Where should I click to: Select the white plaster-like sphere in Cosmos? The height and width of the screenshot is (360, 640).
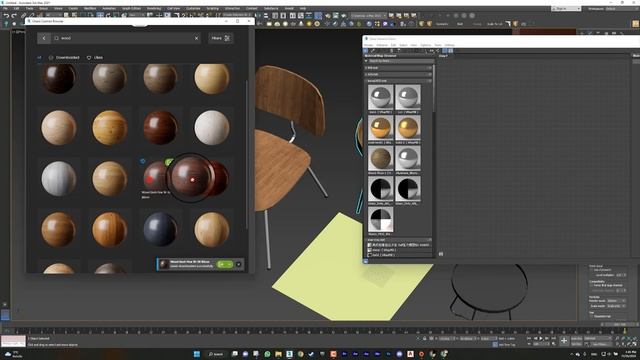(211, 128)
